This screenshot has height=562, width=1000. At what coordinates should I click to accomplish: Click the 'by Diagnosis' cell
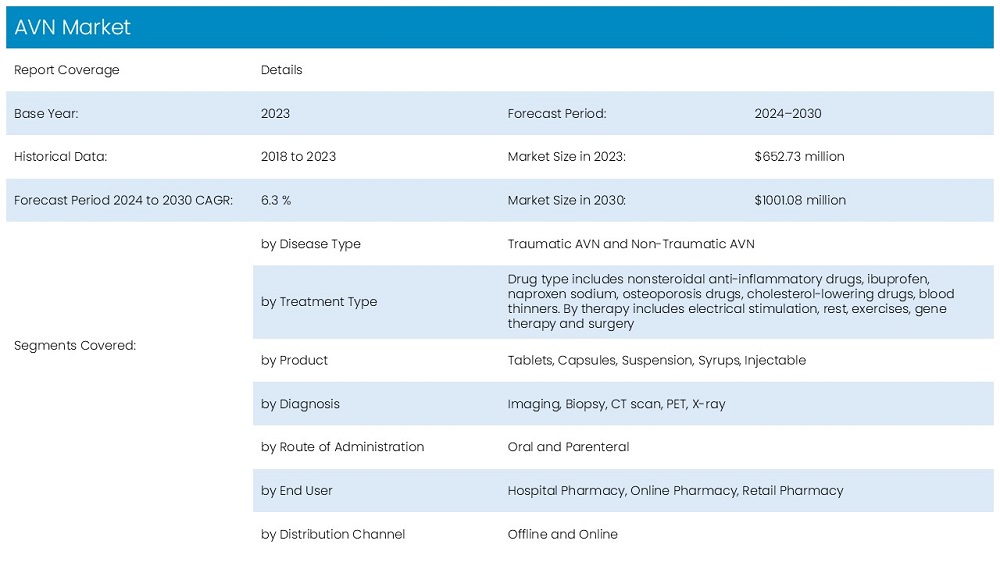pos(300,404)
